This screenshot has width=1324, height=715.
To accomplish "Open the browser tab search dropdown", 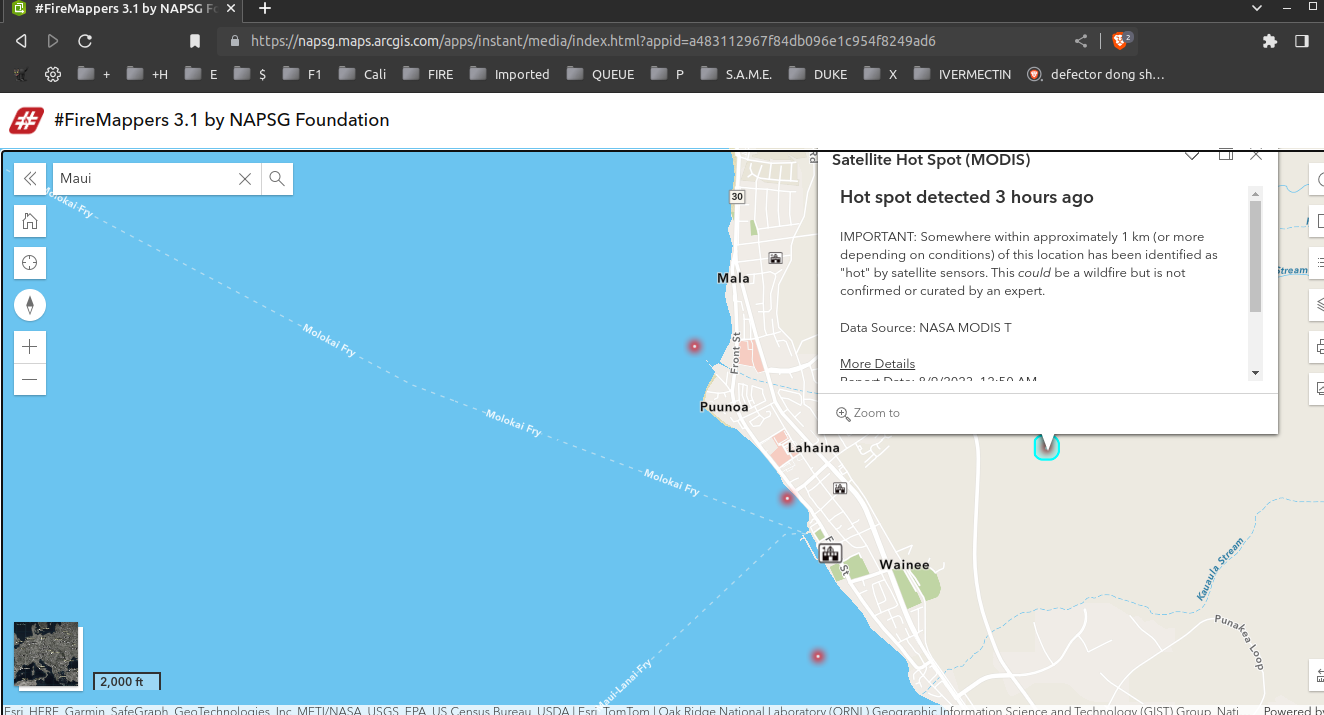I will coord(1257,8).
